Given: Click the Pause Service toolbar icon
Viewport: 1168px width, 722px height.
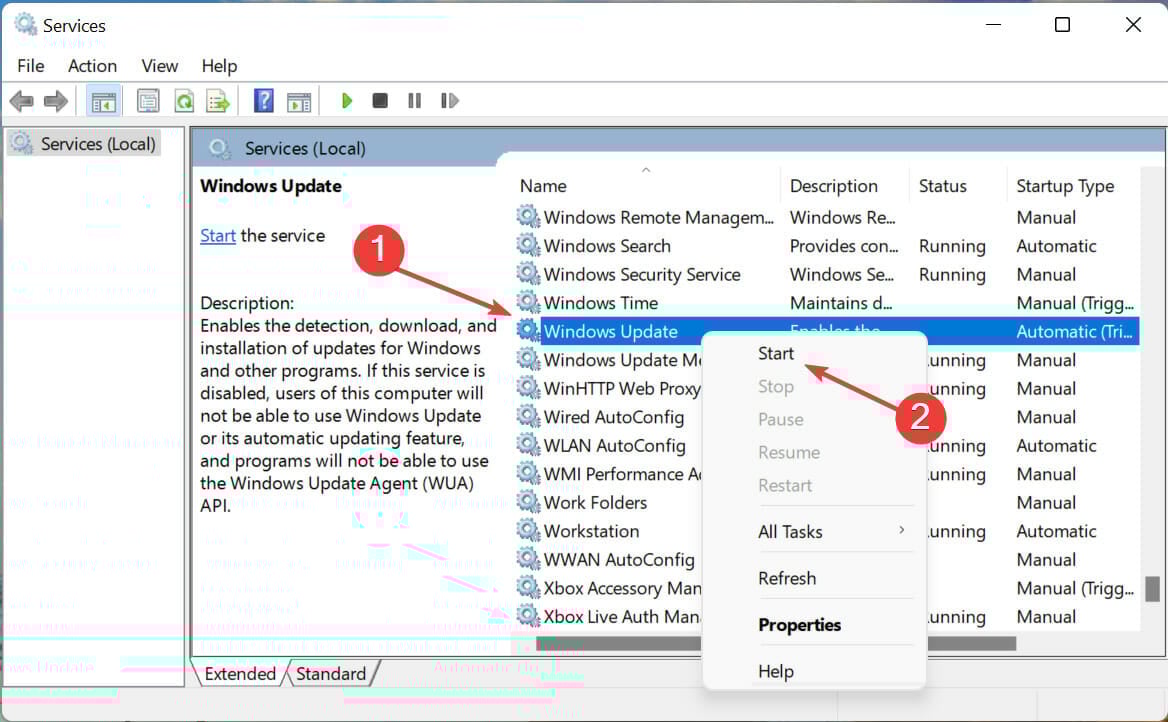Looking at the screenshot, I should pyautogui.click(x=415, y=100).
